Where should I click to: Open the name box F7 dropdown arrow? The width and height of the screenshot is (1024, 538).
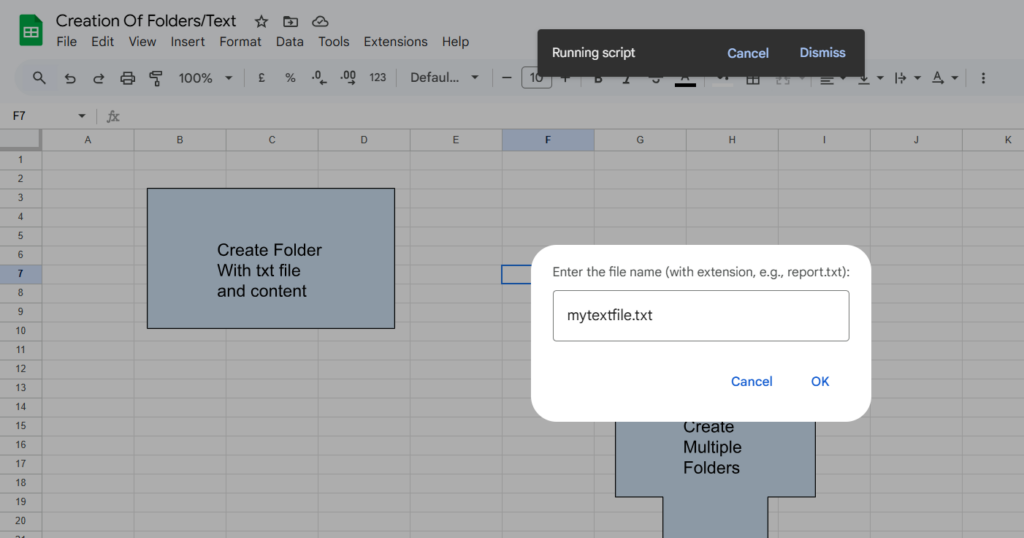pos(82,116)
